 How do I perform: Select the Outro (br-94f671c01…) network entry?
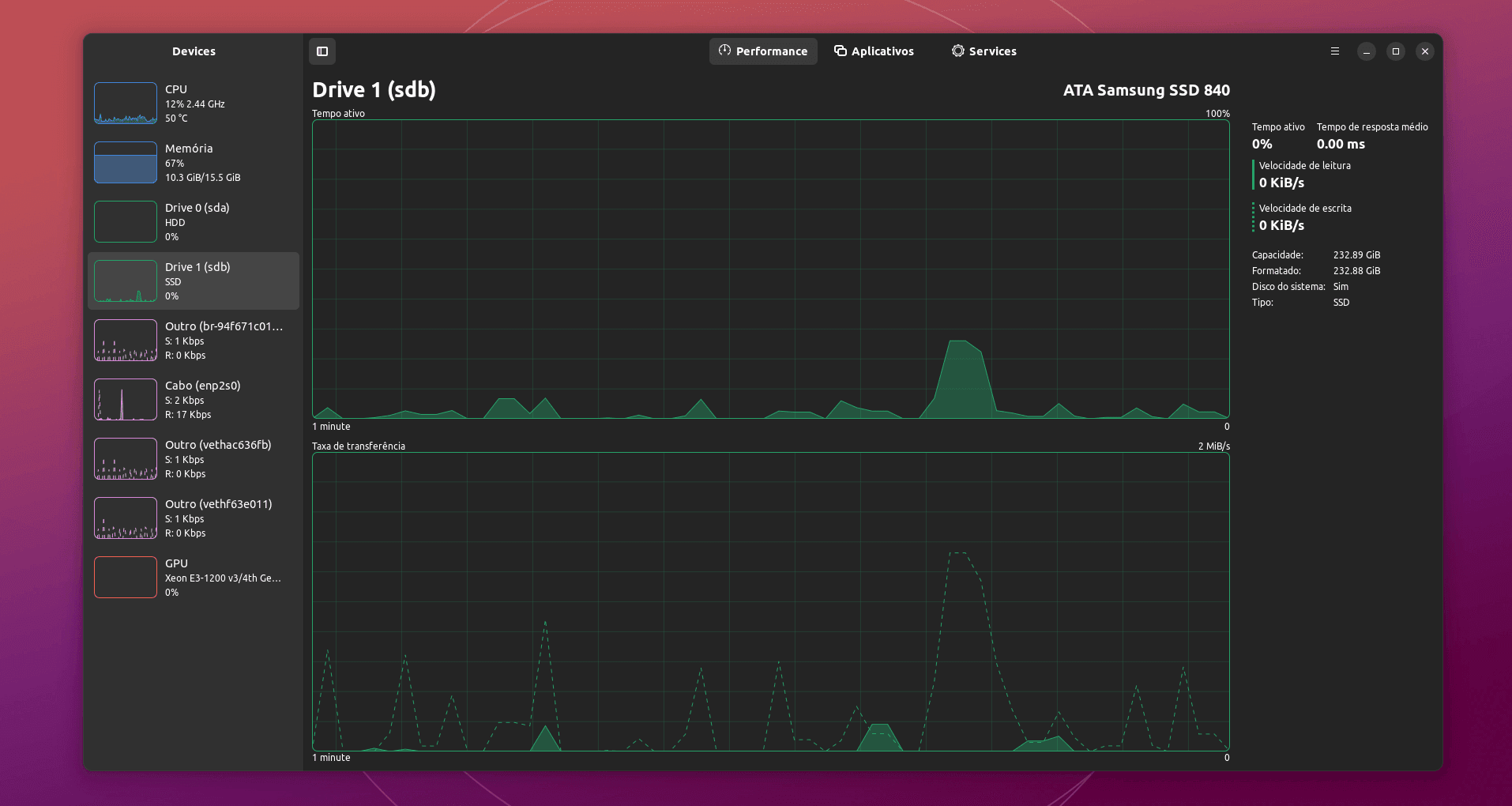pyautogui.click(x=194, y=341)
